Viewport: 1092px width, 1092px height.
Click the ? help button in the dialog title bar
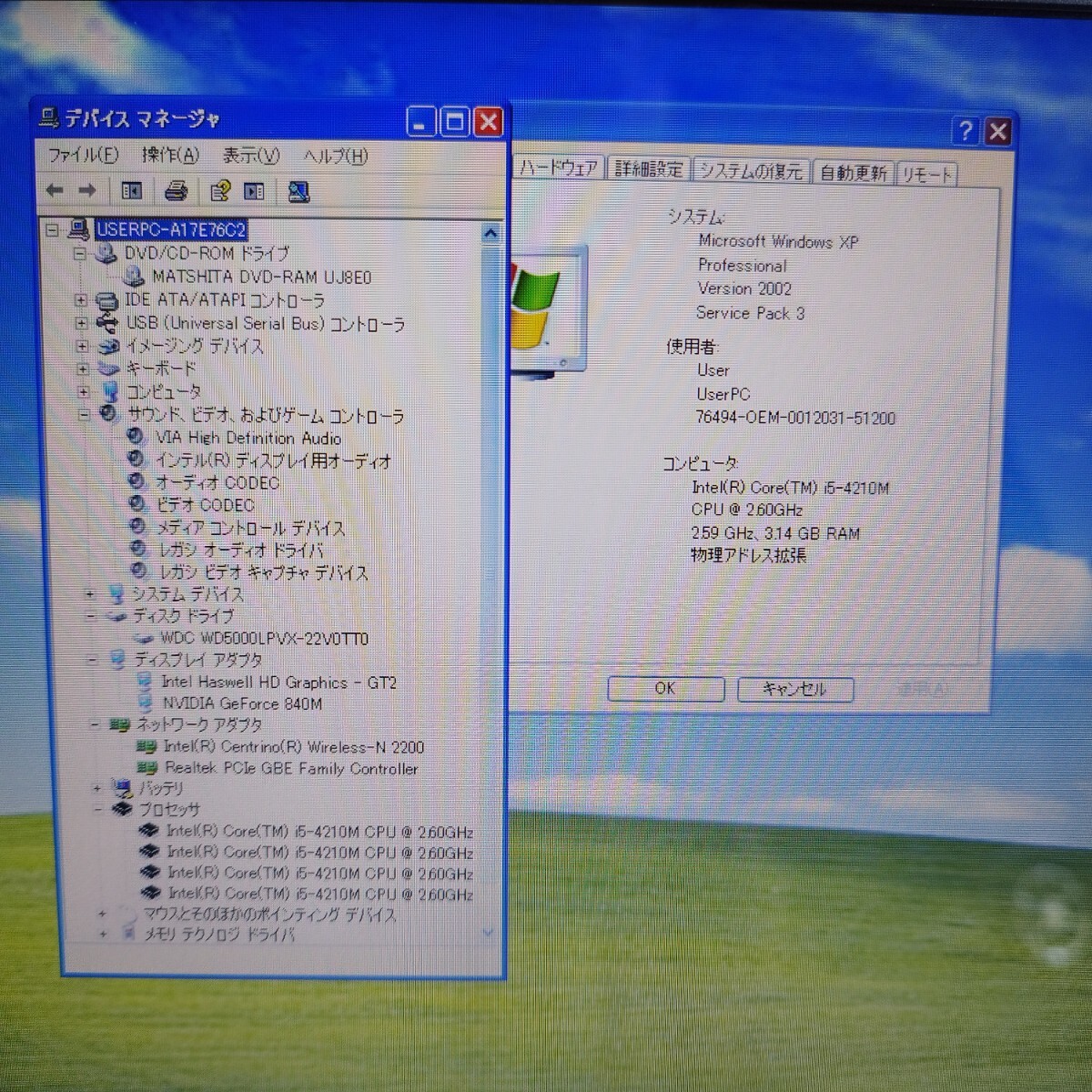966,132
